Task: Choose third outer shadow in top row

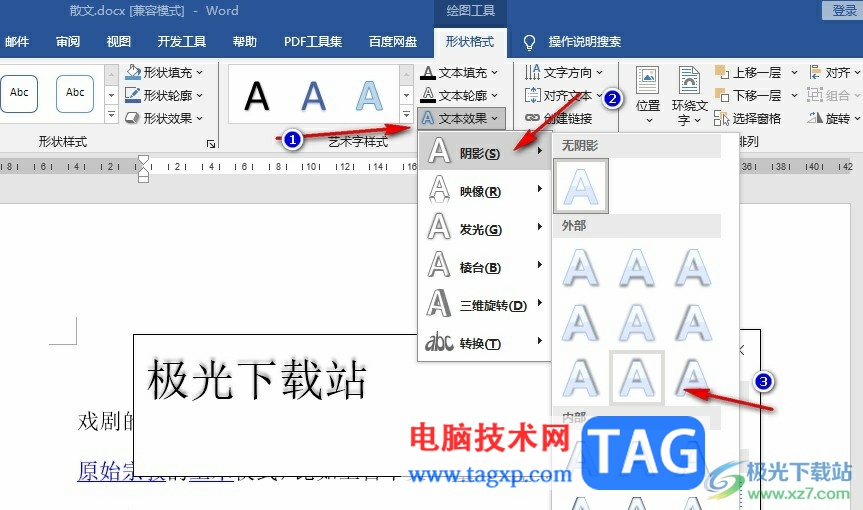Action: coord(693,268)
